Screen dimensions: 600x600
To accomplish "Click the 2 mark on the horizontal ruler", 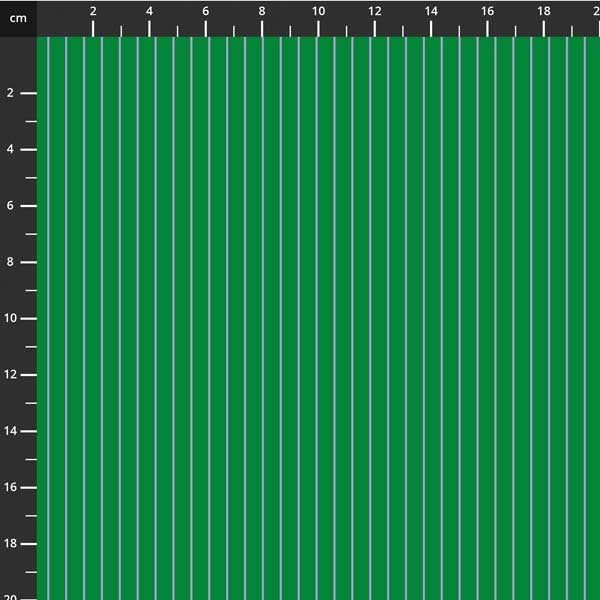I will (93, 11).
